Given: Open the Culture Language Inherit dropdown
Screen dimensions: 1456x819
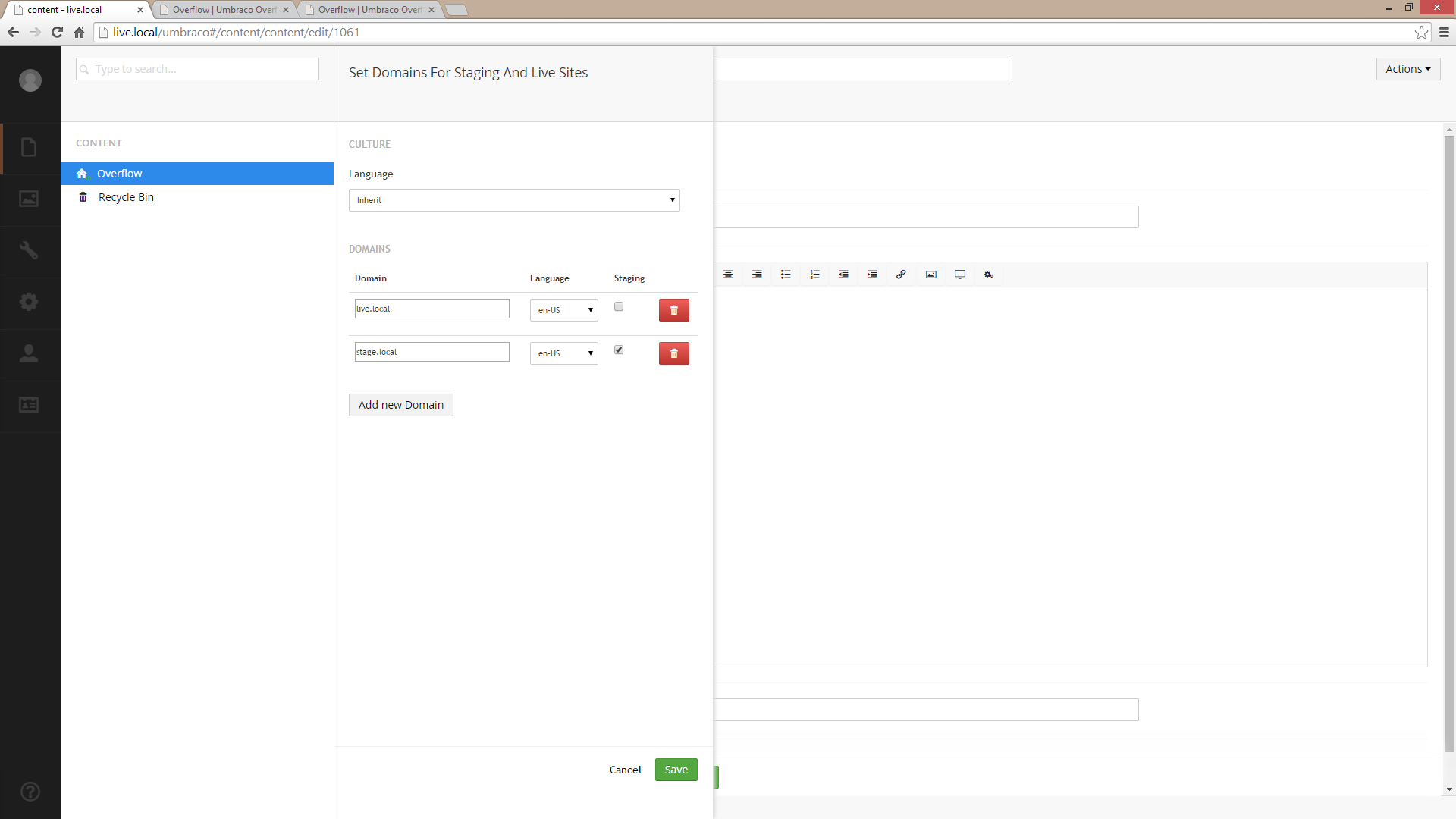Looking at the screenshot, I should [514, 200].
